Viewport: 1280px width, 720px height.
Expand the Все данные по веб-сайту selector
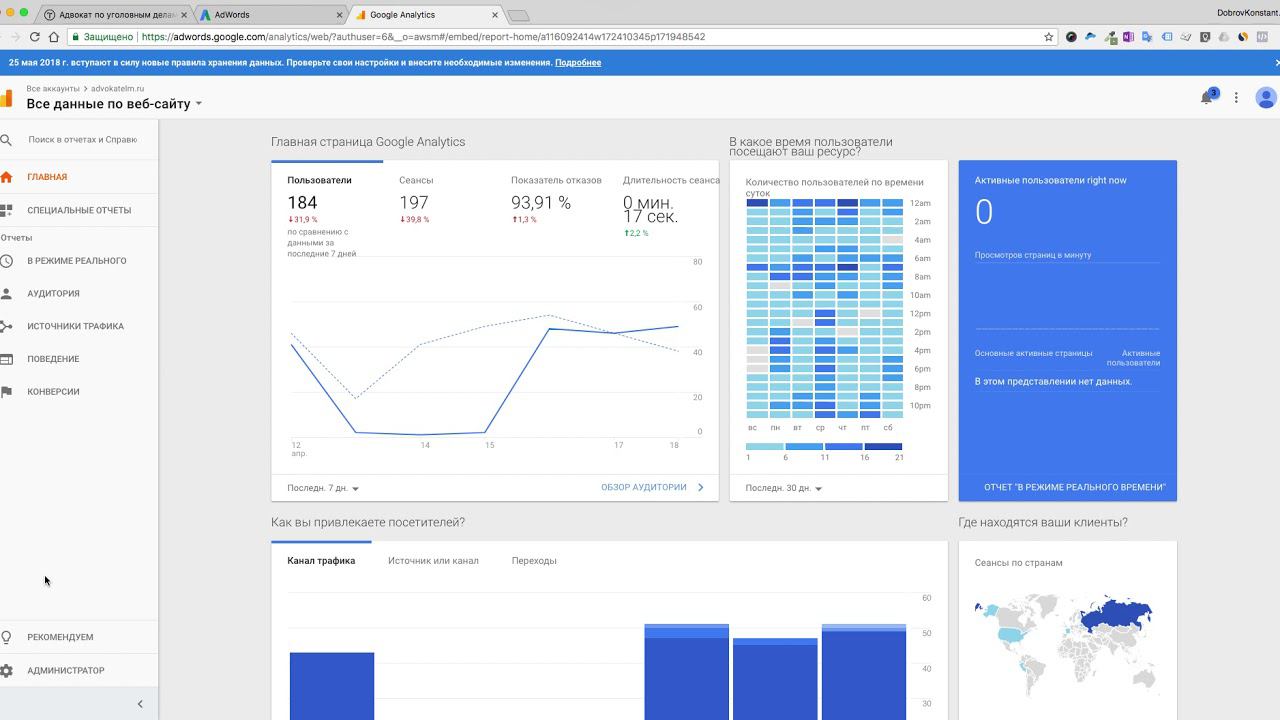114,104
